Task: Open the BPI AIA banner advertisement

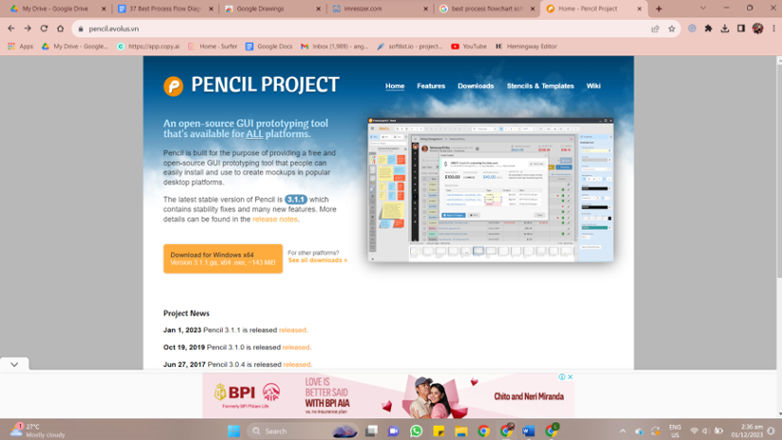Action: (x=388, y=396)
